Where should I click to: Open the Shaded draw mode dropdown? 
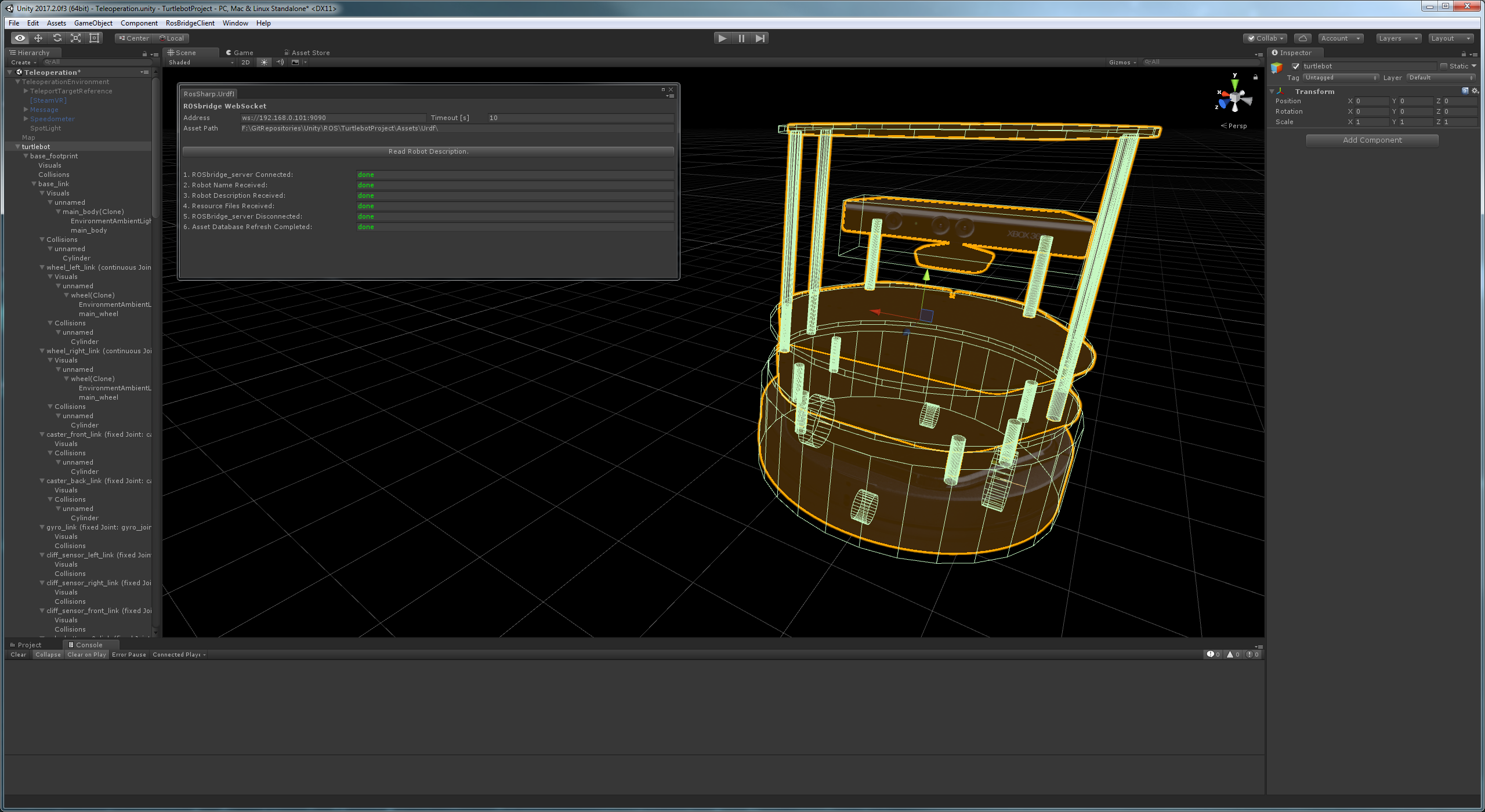(201, 62)
